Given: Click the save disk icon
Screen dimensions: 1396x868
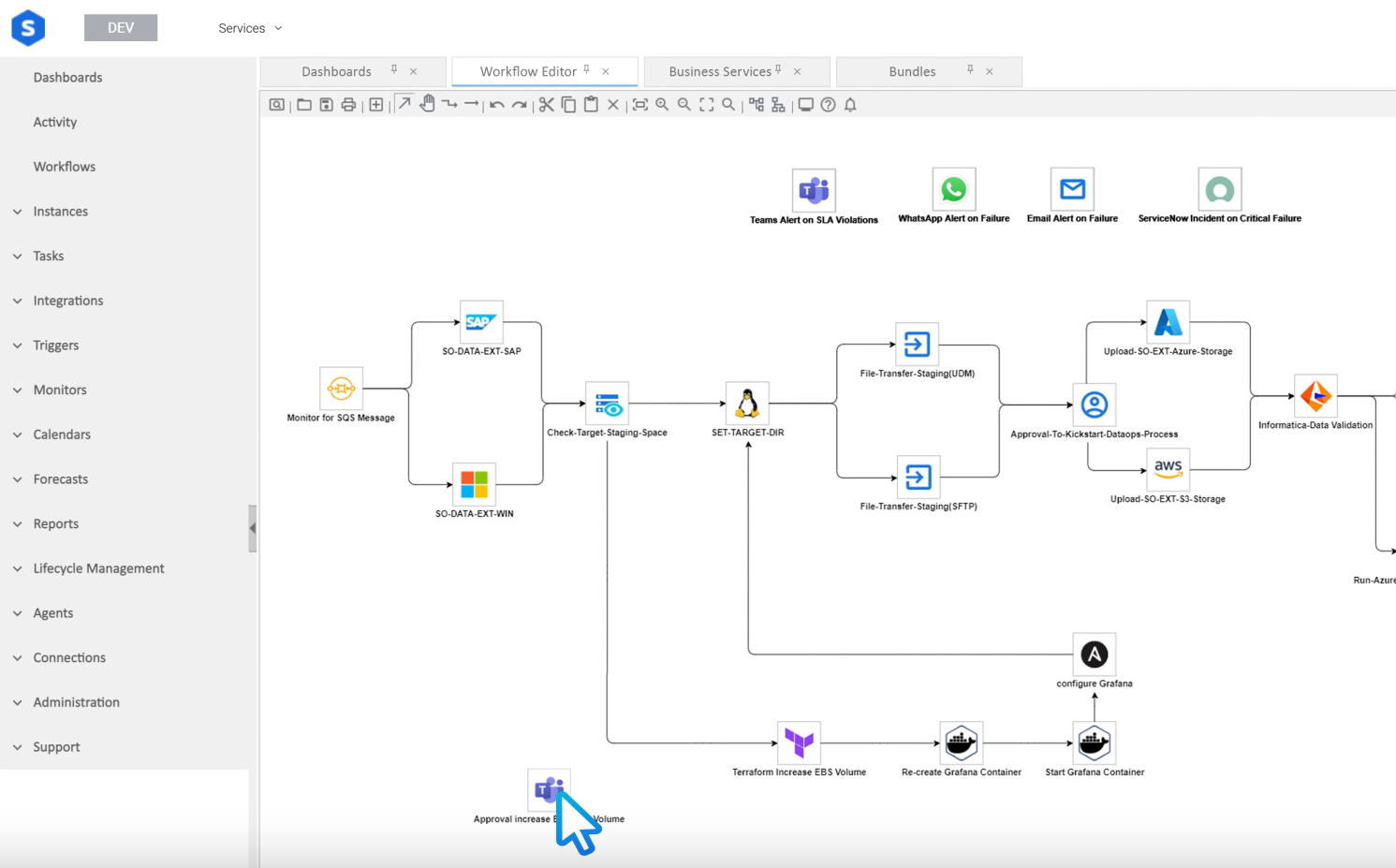Looking at the screenshot, I should click(x=326, y=105).
